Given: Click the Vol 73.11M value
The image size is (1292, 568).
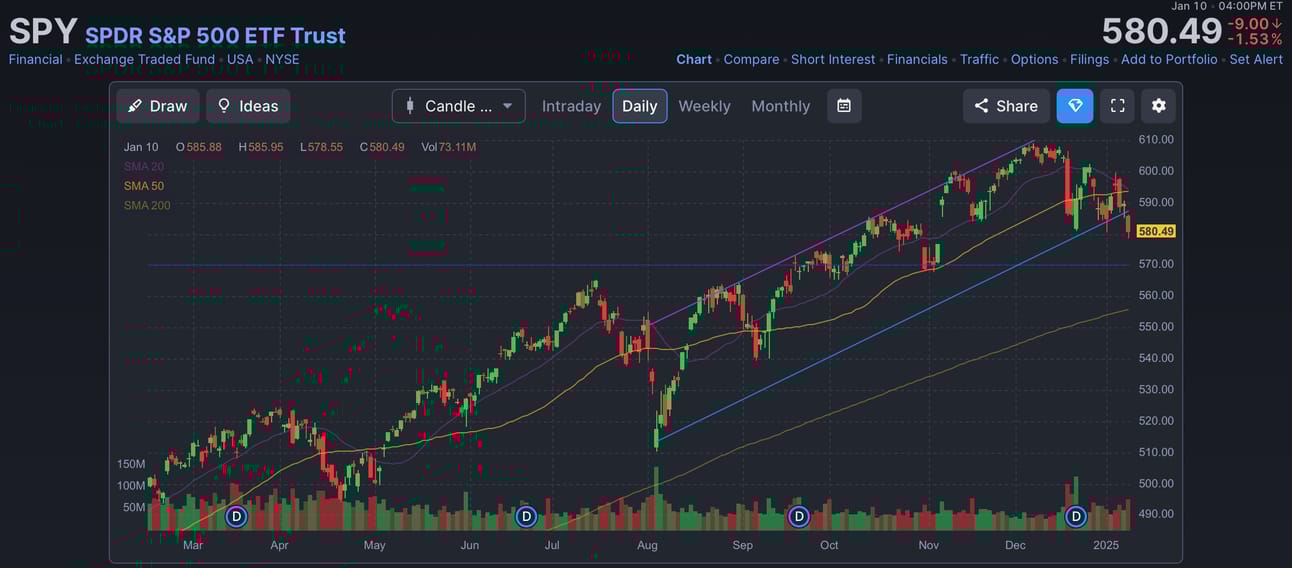Looking at the screenshot, I should 448,147.
